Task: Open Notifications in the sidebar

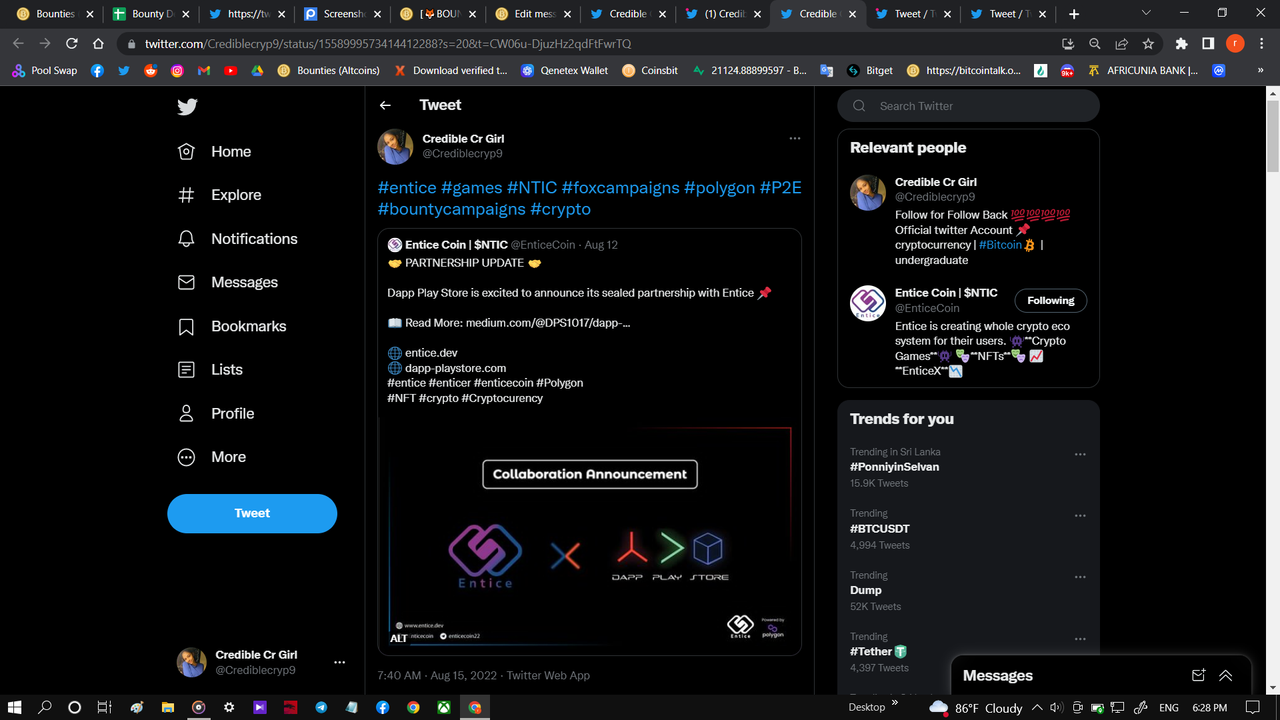Action: coord(237,239)
